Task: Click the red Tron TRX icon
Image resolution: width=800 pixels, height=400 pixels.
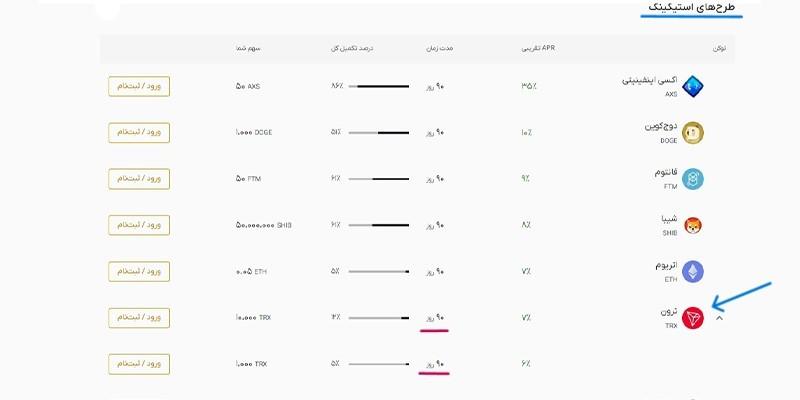Action: (x=693, y=318)
